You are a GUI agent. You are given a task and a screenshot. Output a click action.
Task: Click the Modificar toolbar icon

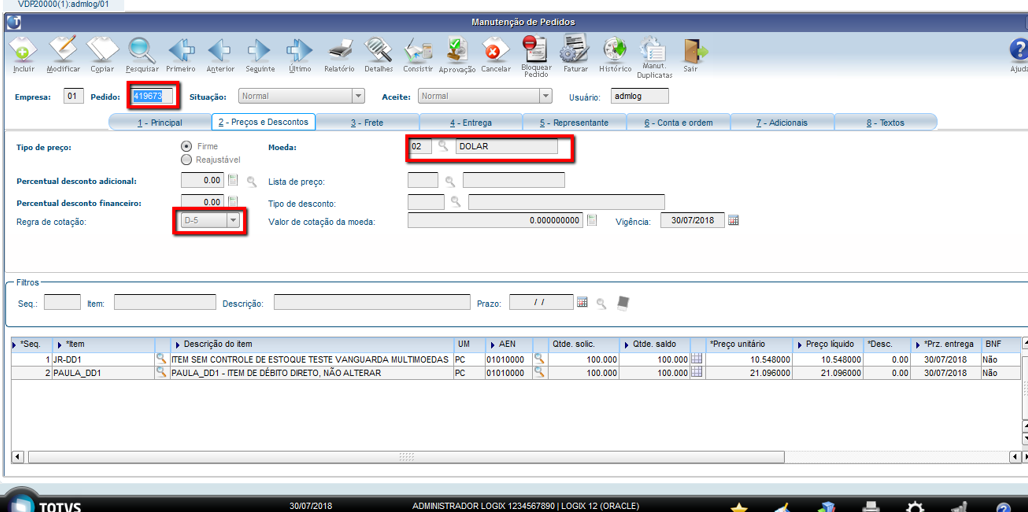[x=63, y=50]
